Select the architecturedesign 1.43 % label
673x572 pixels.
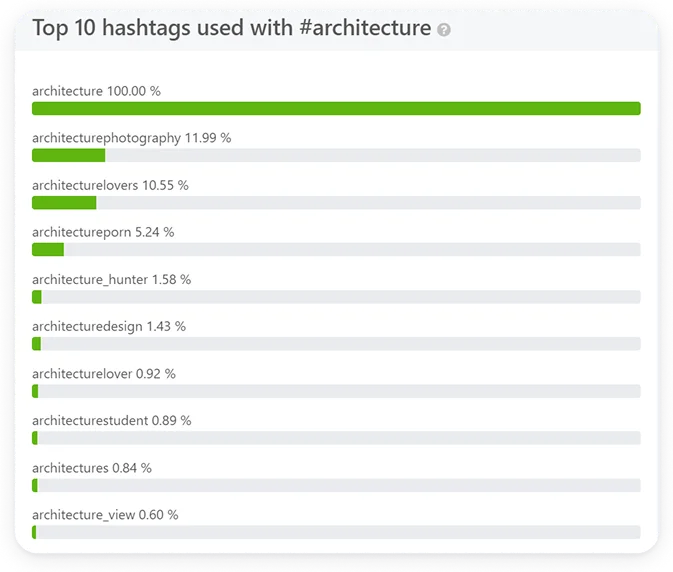109,326
